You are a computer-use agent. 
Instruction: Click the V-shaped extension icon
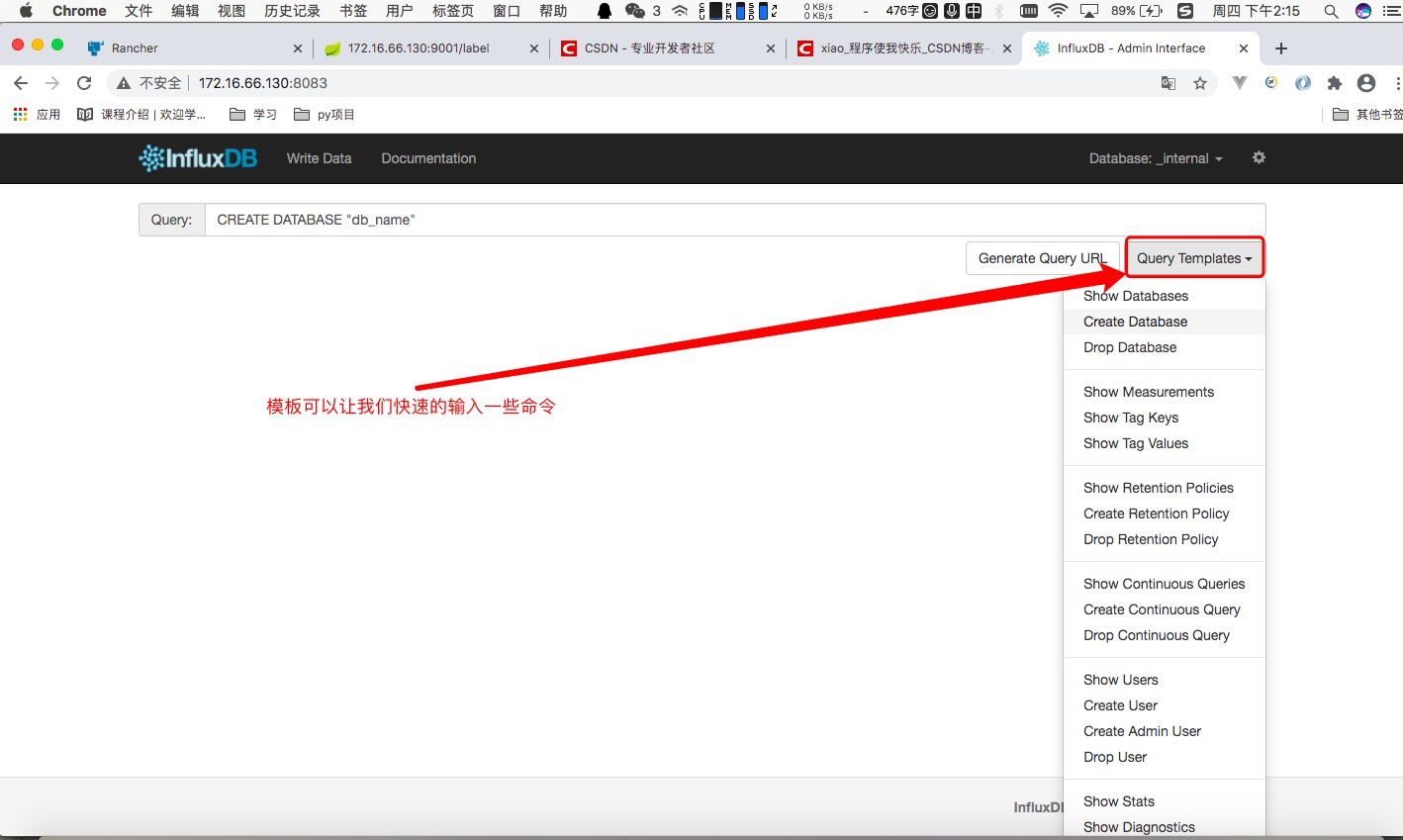(1239, 83)
